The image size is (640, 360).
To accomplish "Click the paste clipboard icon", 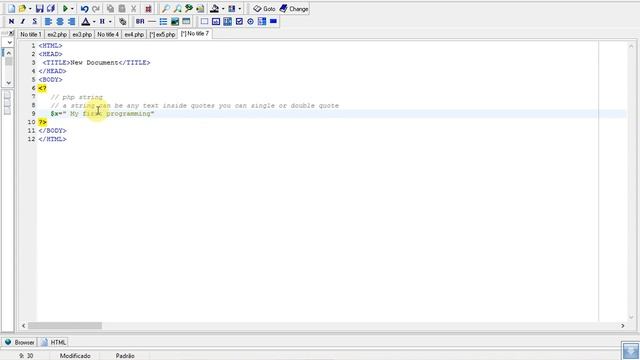I will tap(122, 9).
